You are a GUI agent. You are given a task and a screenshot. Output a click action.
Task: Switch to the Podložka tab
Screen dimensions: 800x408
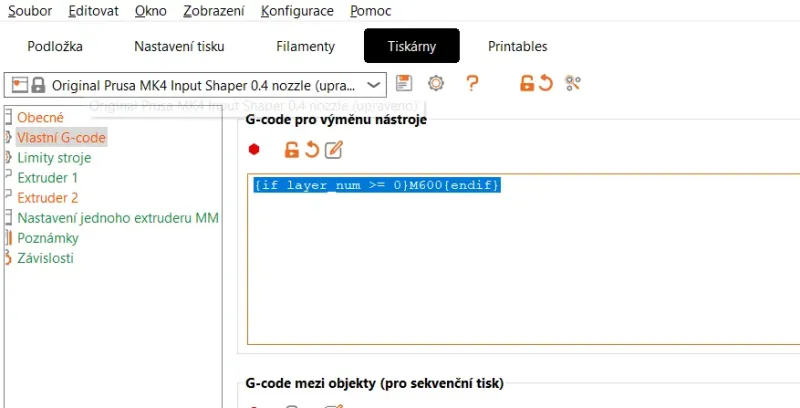tap(55, 46)
